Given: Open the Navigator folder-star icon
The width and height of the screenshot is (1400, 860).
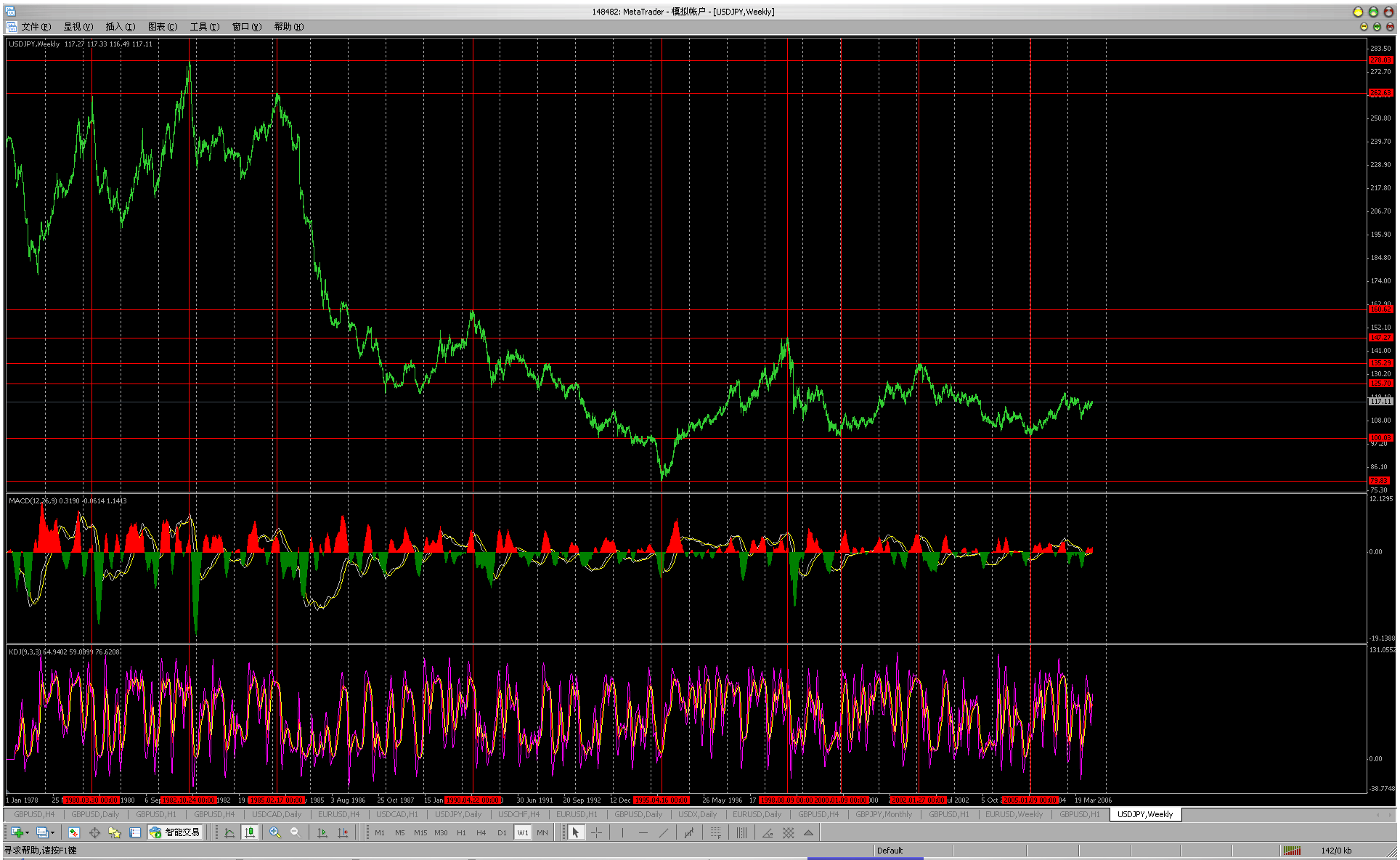Looking at the screenshot, I should tap(114, 832).
